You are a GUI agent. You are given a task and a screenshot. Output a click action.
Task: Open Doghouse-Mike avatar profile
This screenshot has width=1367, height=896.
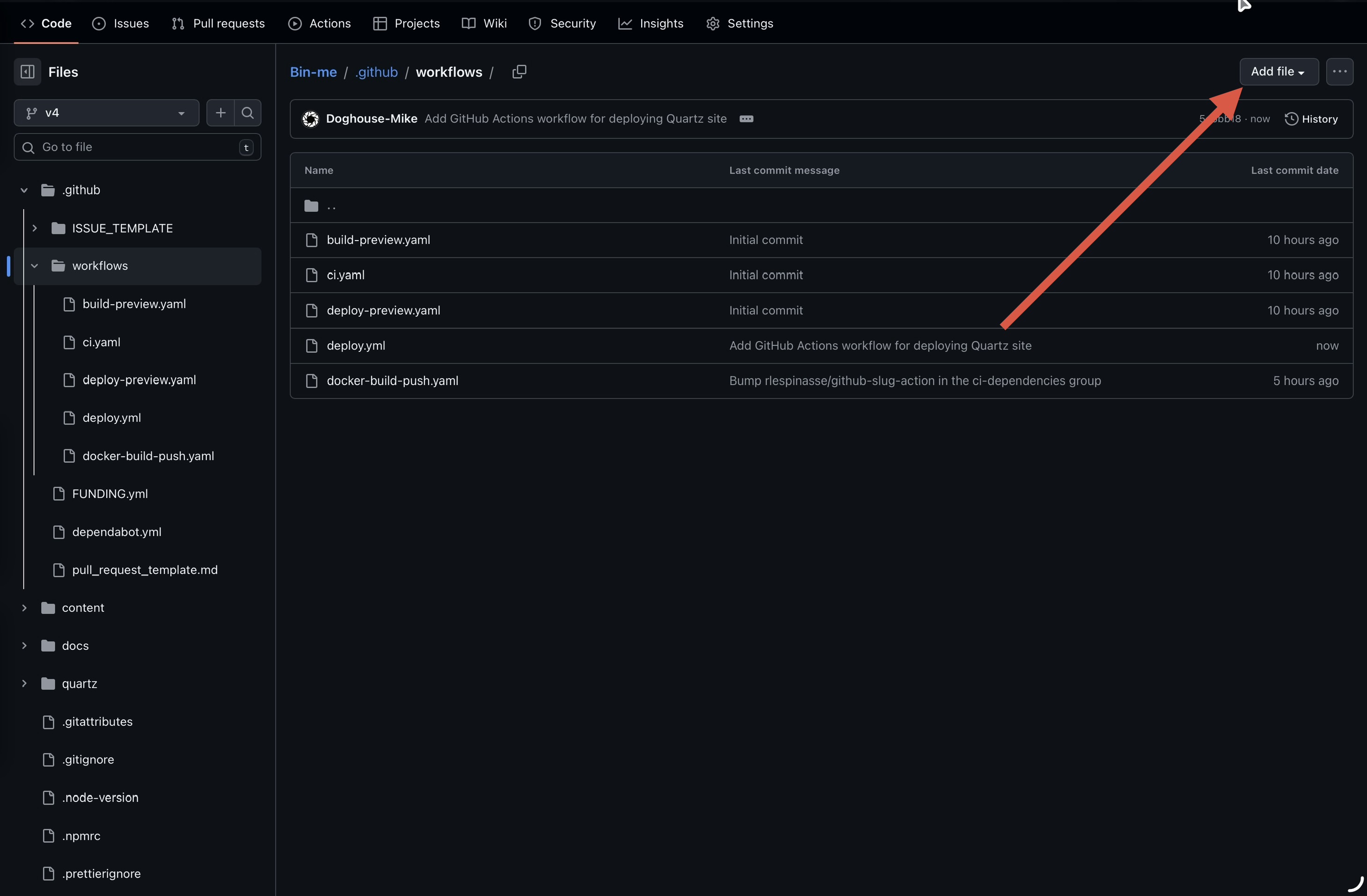tap(311, 119)
